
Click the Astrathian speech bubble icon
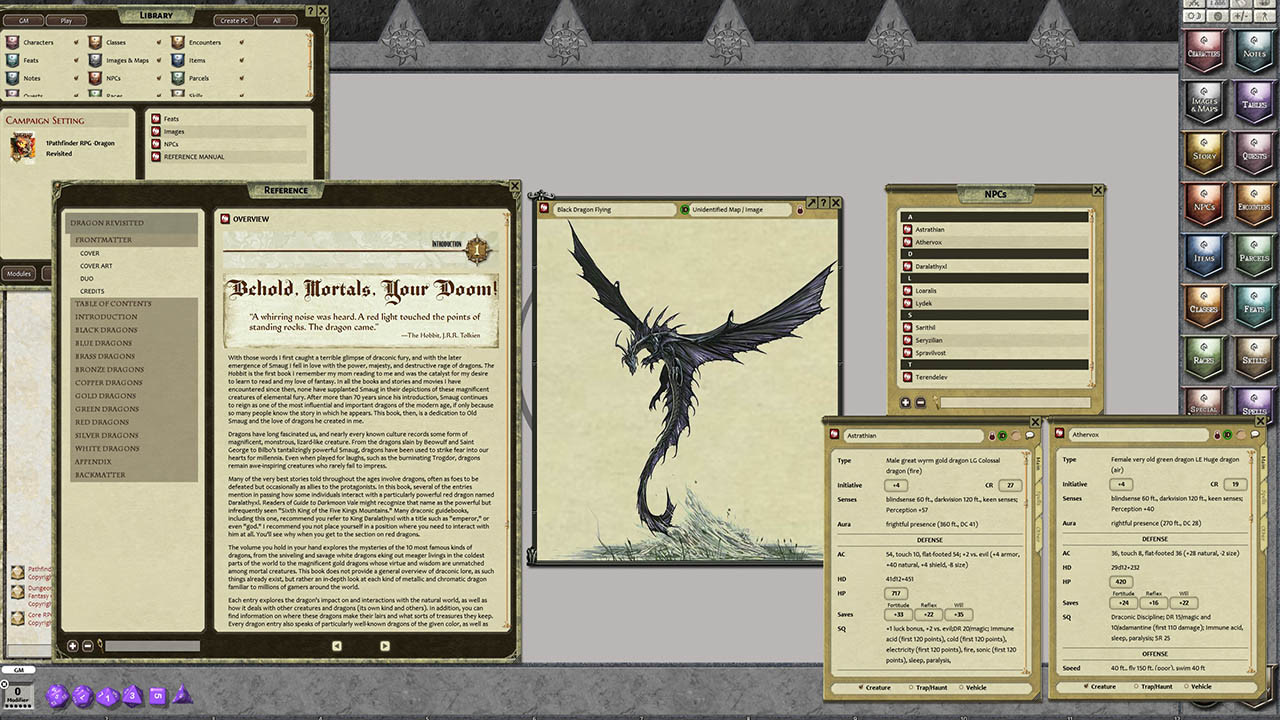[1030, 436]
